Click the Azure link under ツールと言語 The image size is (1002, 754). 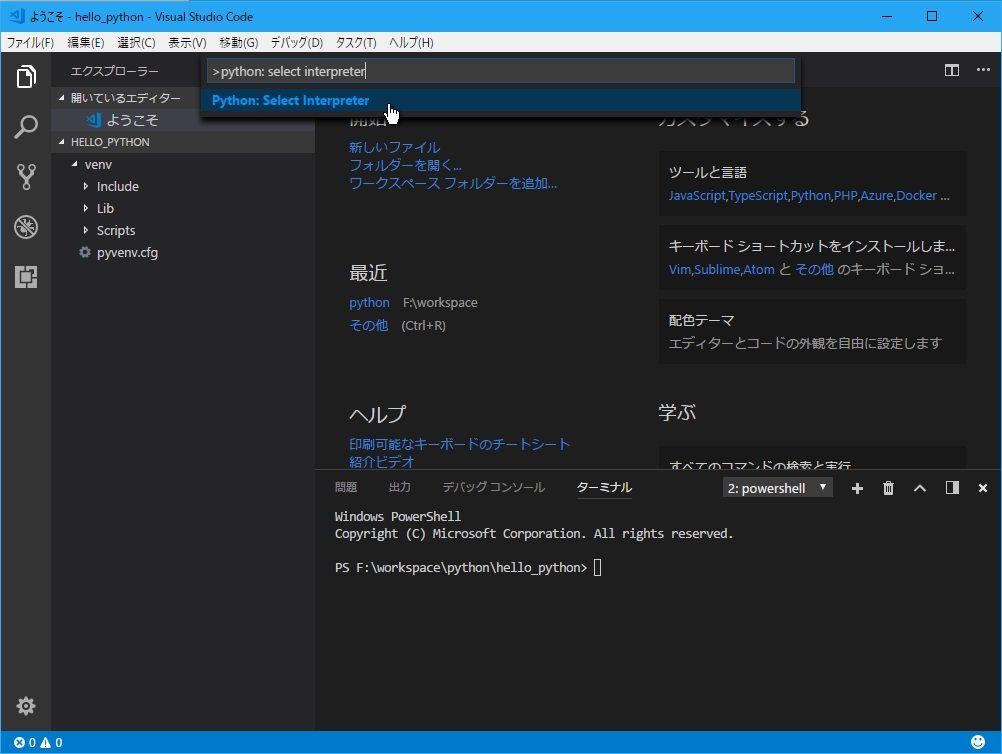[x=876, y=196]
